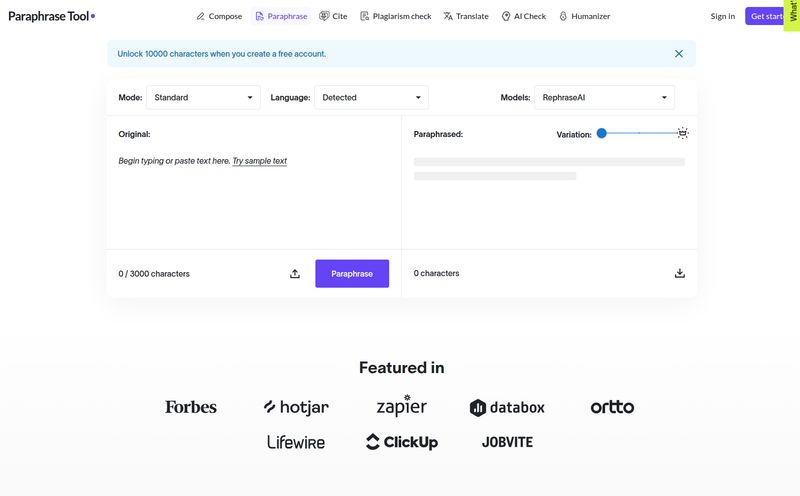The image size is (800, 496).
Task: Open the AI Check tab
Action: (524, 16)
